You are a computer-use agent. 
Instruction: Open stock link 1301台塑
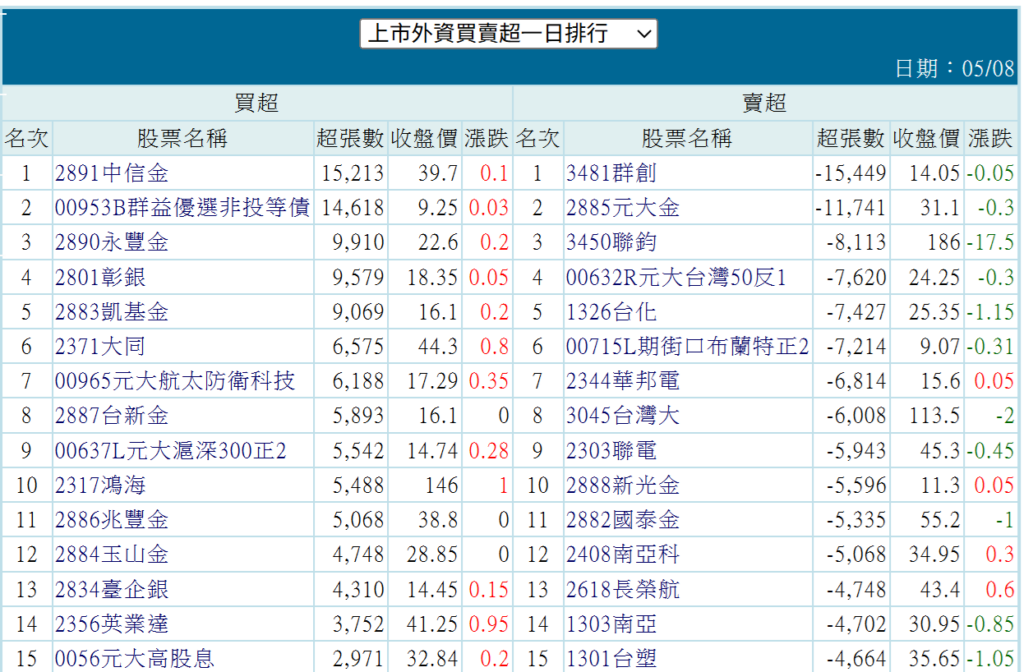[611, 659]
